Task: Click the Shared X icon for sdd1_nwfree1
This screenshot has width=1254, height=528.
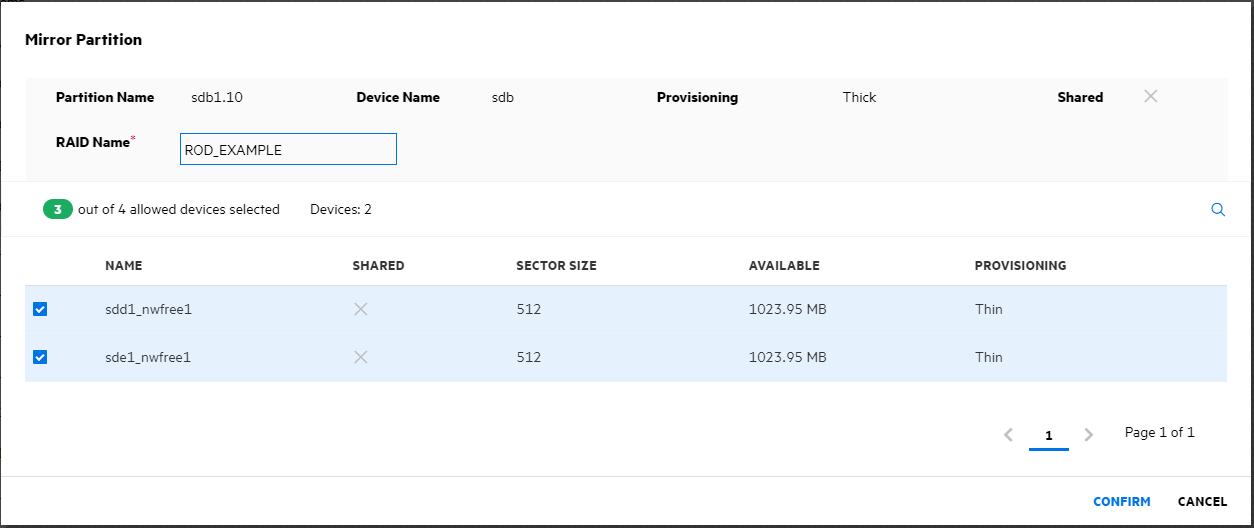Action: 361,309
